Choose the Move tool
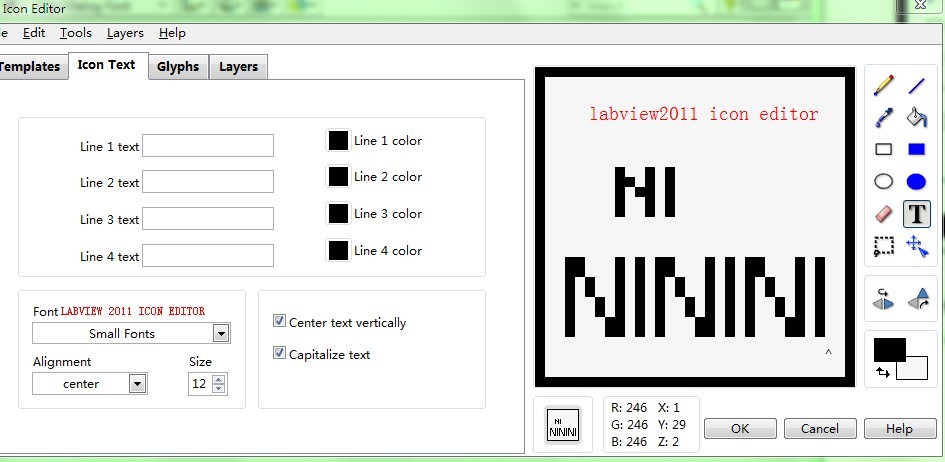The image size is (945, 462). coord(917,246)
